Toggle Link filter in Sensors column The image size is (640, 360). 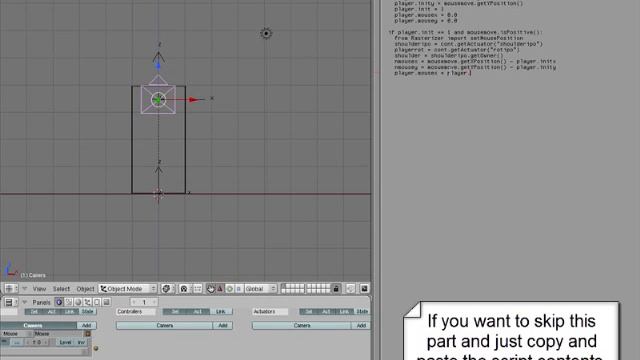coord(69,311)
